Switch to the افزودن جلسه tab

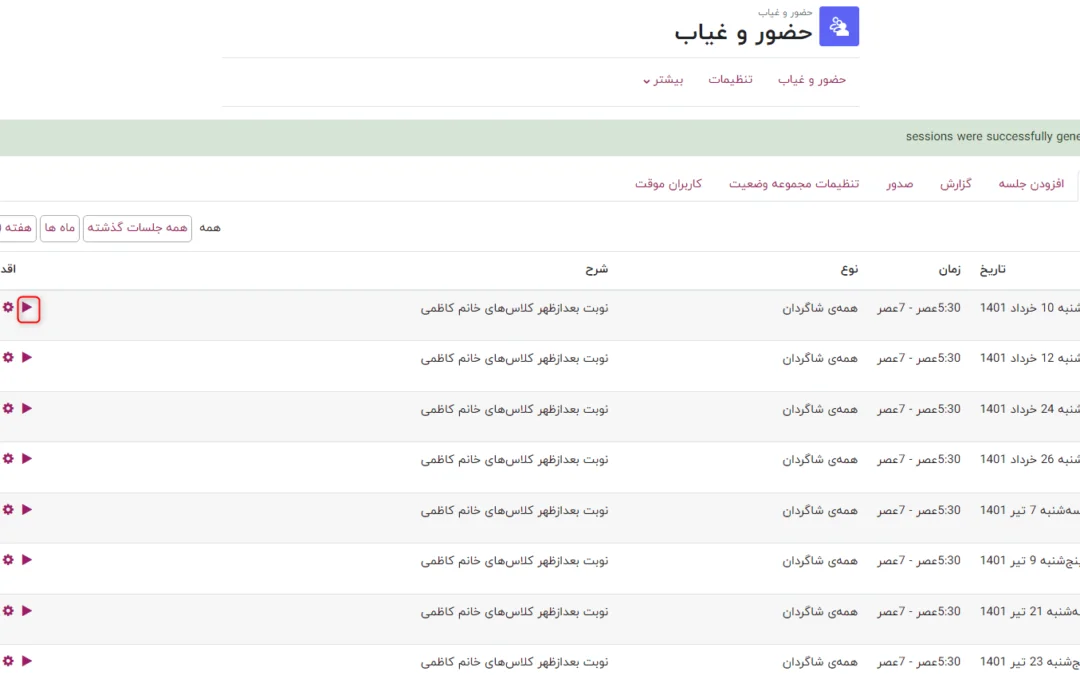coord(1031,185)
